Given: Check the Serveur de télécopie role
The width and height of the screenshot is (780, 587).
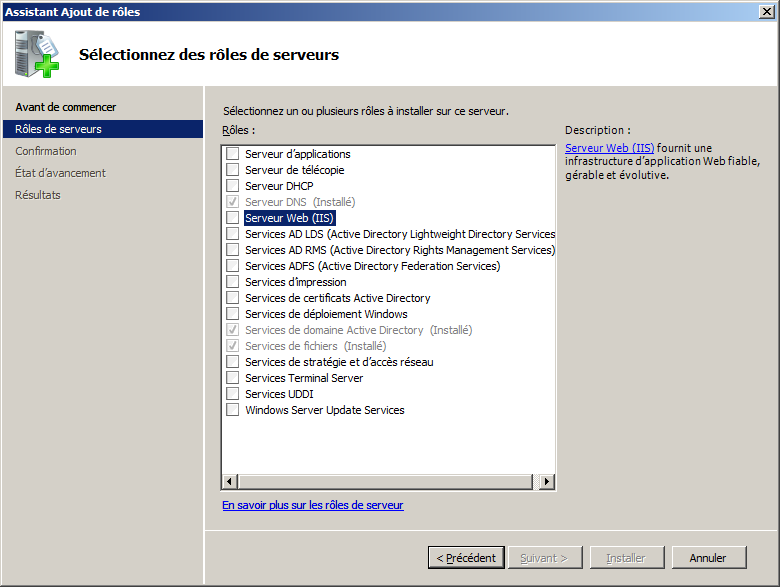Looking at the screenshot, I should tap(233, 170).
